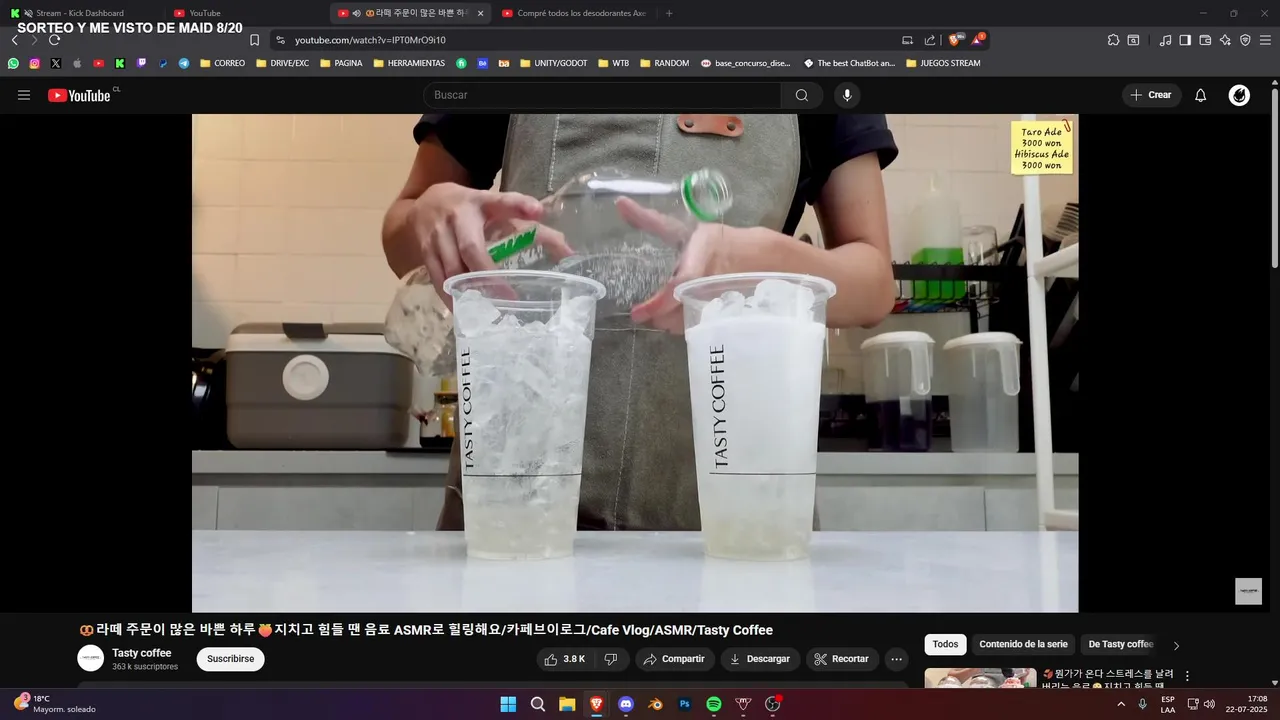1280x720 pixels.
Task: Open PayPal bookmark icon
Action: [x=163, y=63]
